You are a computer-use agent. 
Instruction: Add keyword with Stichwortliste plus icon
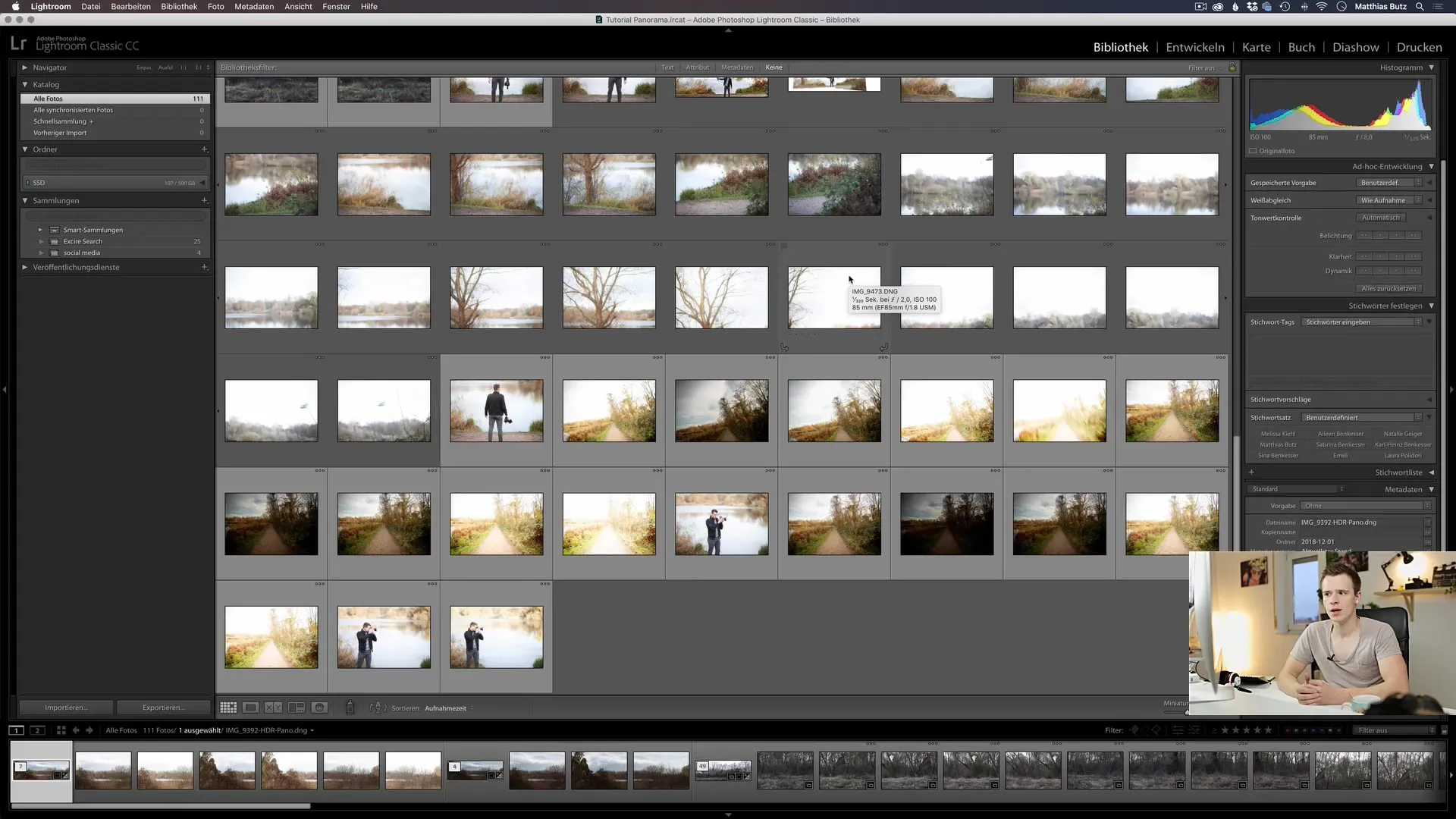coord(1251,472)
